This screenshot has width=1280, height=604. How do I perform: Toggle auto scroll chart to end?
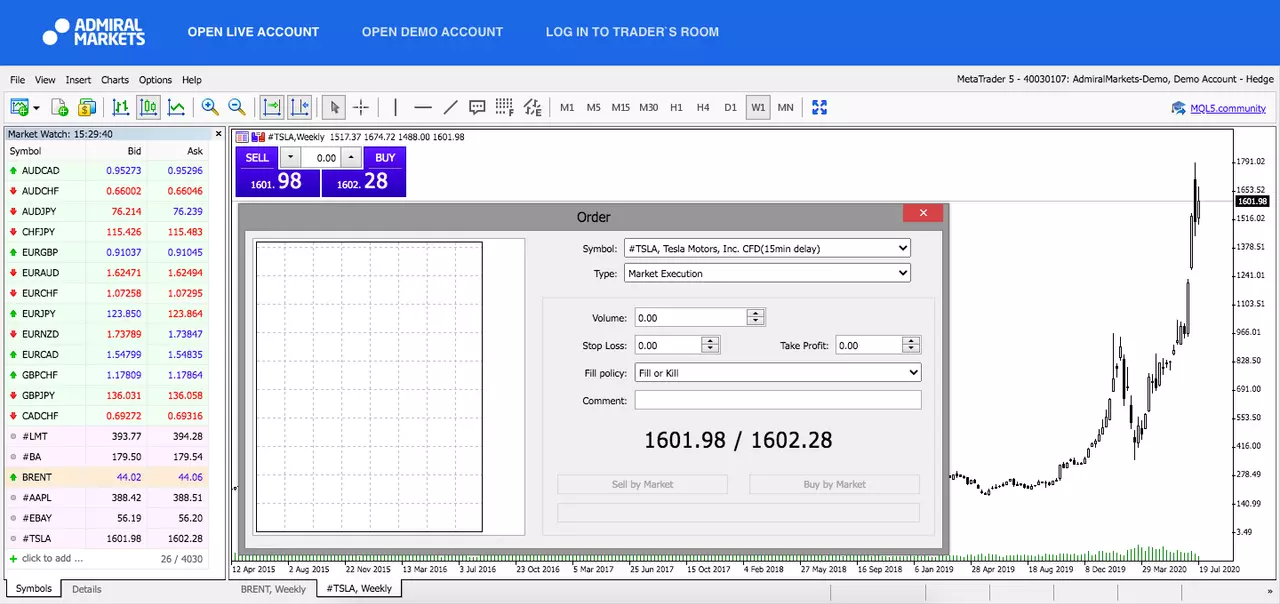pyautogui.click(x=271, y=107)
